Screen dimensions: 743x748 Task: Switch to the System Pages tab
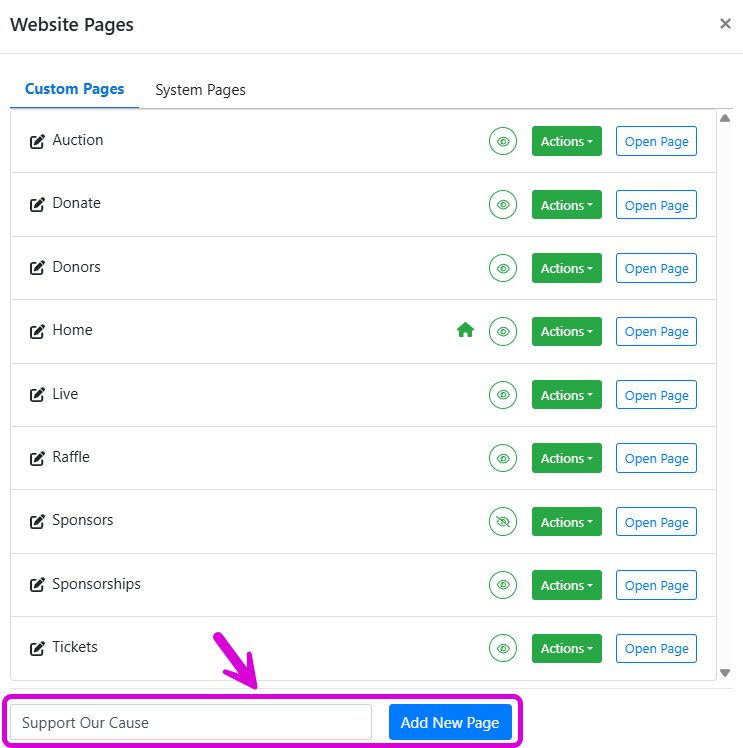coord(200,90)
